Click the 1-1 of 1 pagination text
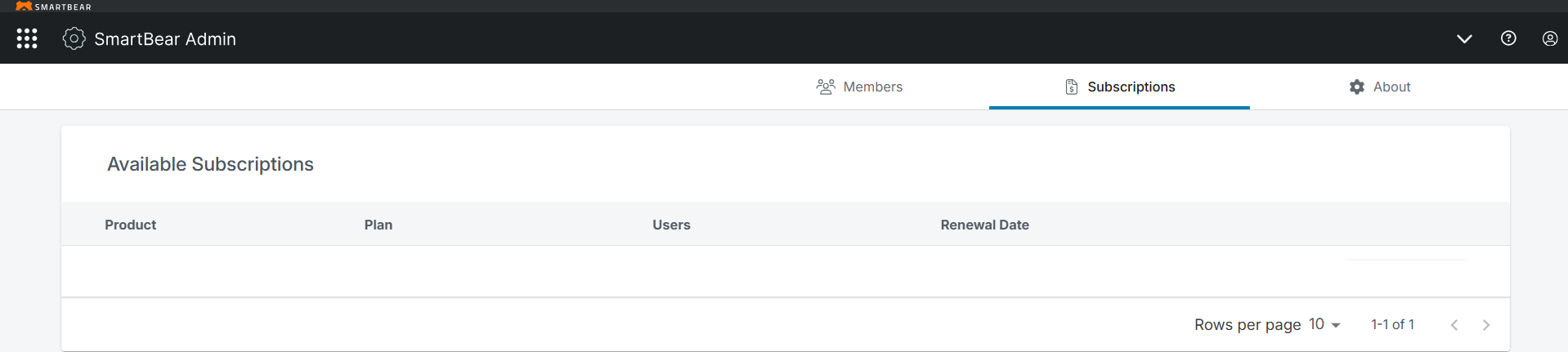1568x352 pixels. 1392,324
